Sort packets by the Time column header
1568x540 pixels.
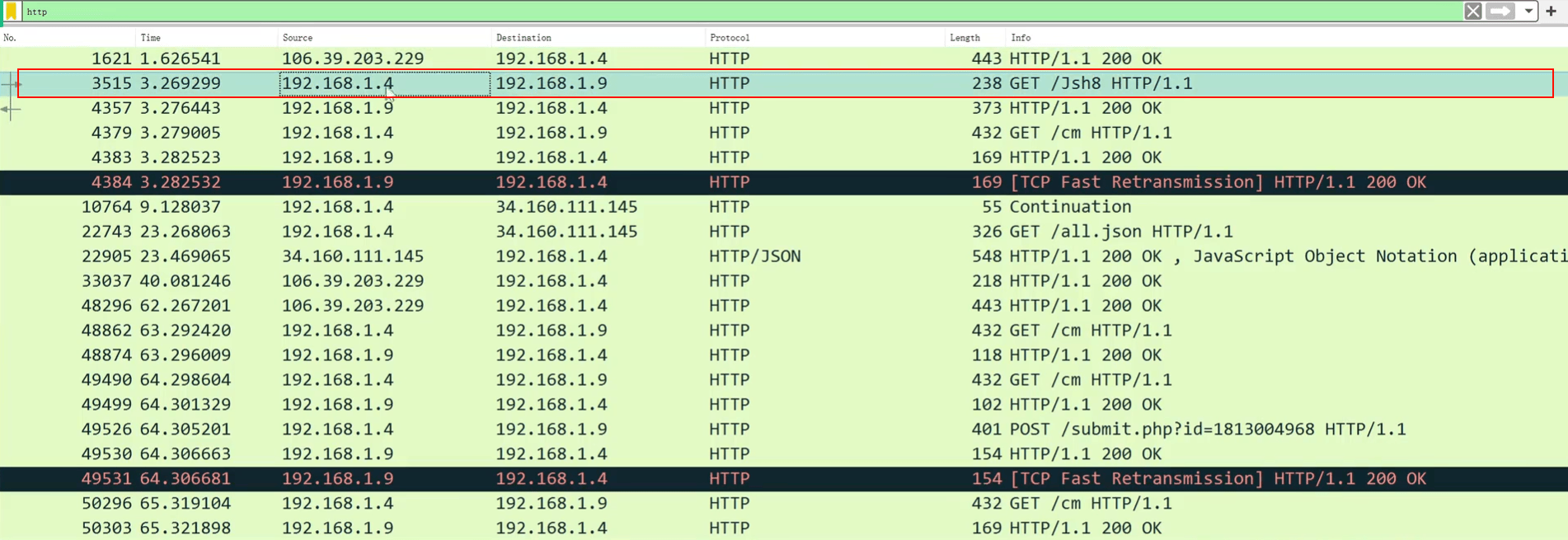206,38
